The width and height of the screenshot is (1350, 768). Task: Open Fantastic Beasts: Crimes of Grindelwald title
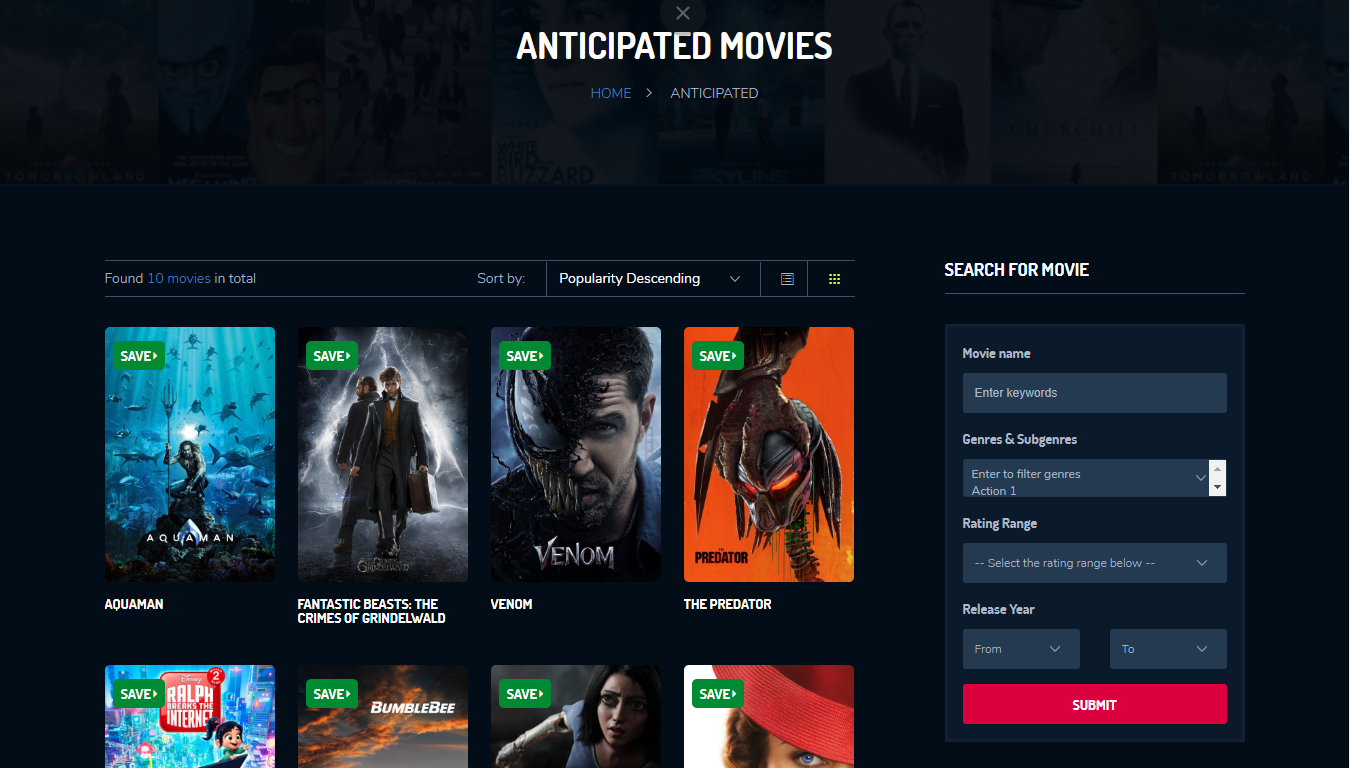[x=372, y=611]
